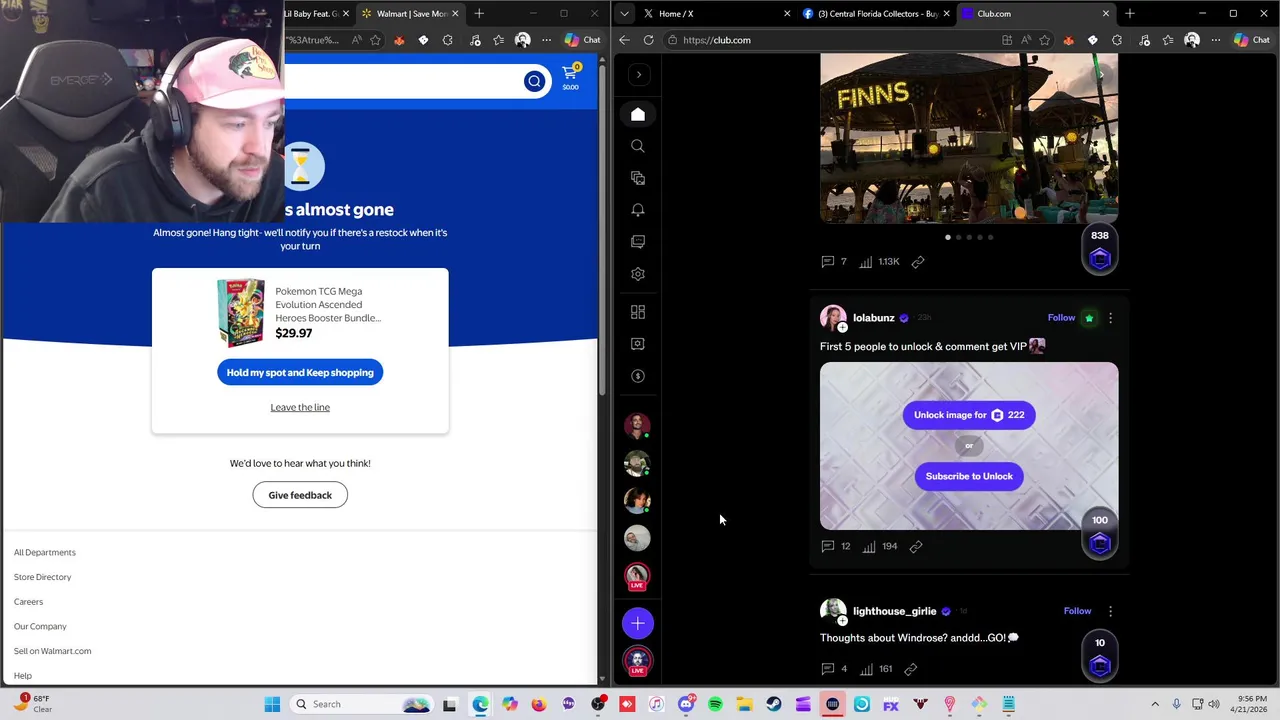Show hidden system tray icons
The height and width of the screenshot is (720, 1280).
click(1155, 704)
